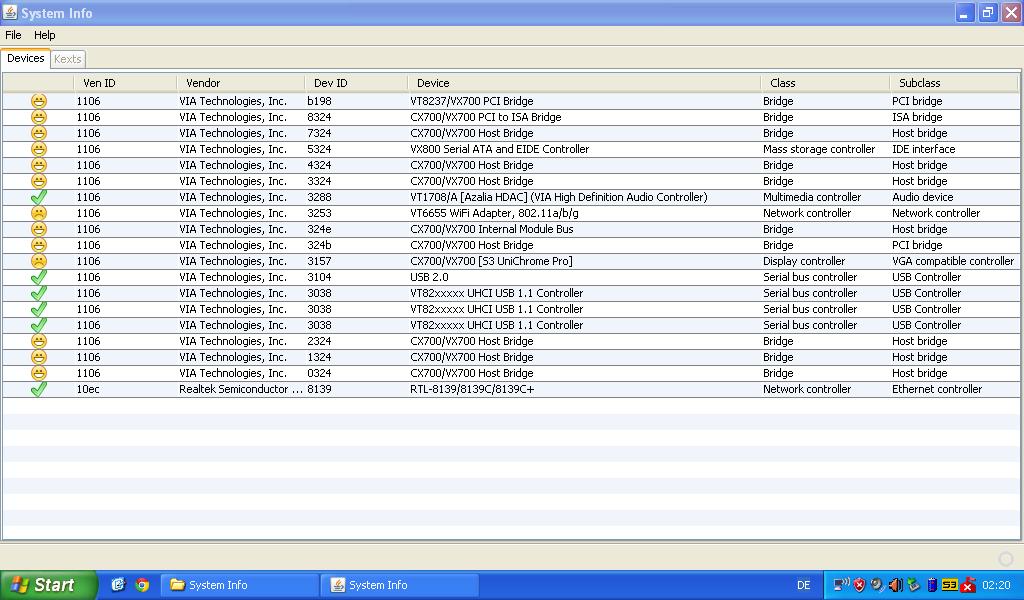Click the webcam tray icon

pyautogui.click(x=878, y=585)
